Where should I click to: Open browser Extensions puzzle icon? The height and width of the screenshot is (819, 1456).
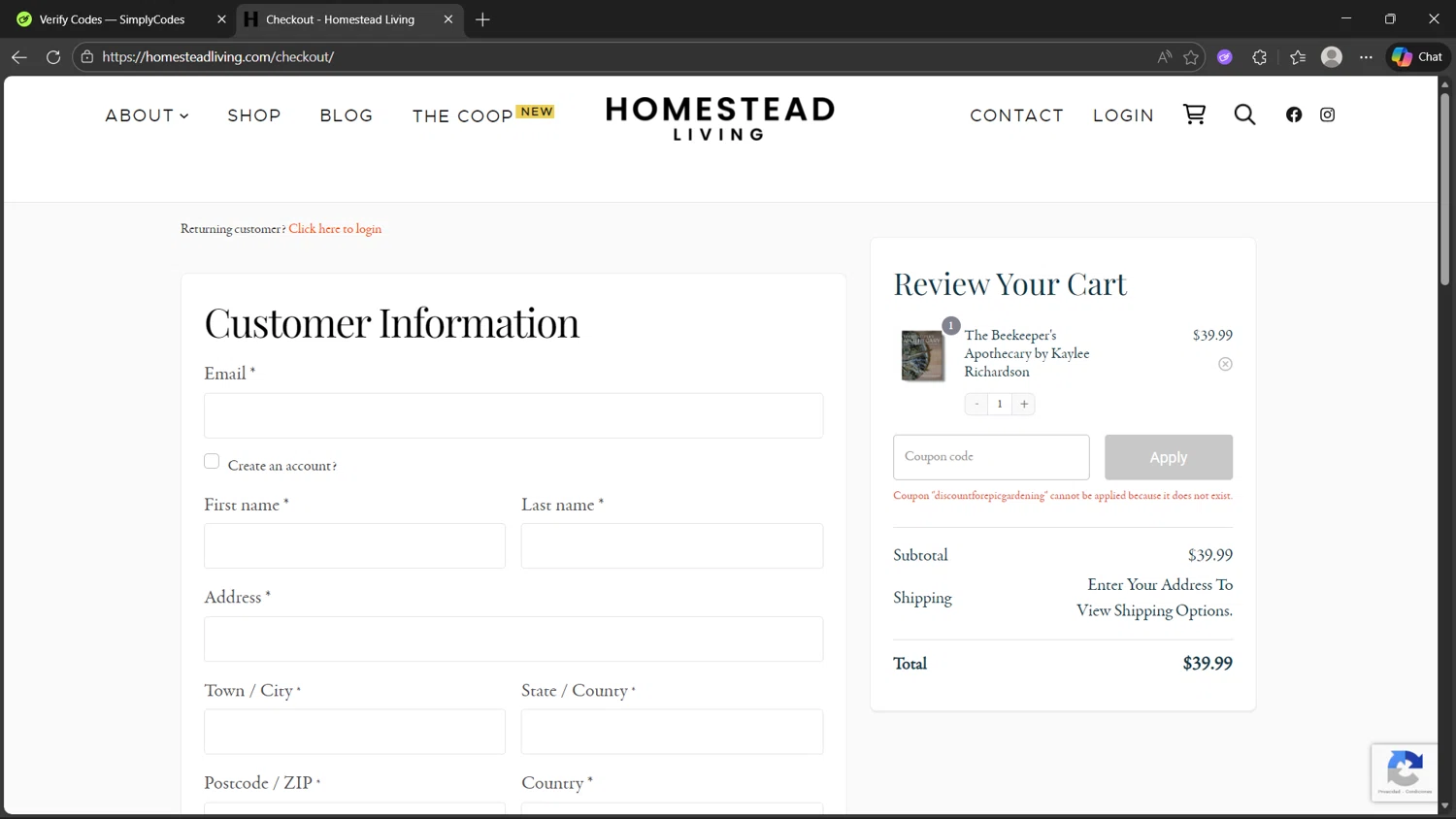pyautogui.click(x=1260, y=57)
